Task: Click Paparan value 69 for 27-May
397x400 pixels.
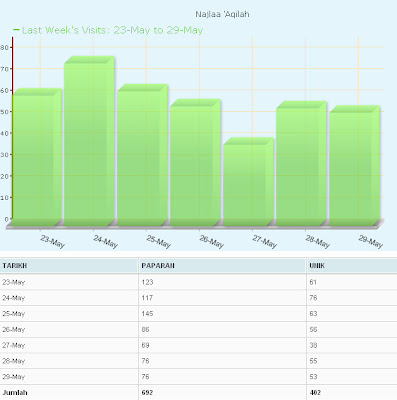Action: 145,345
